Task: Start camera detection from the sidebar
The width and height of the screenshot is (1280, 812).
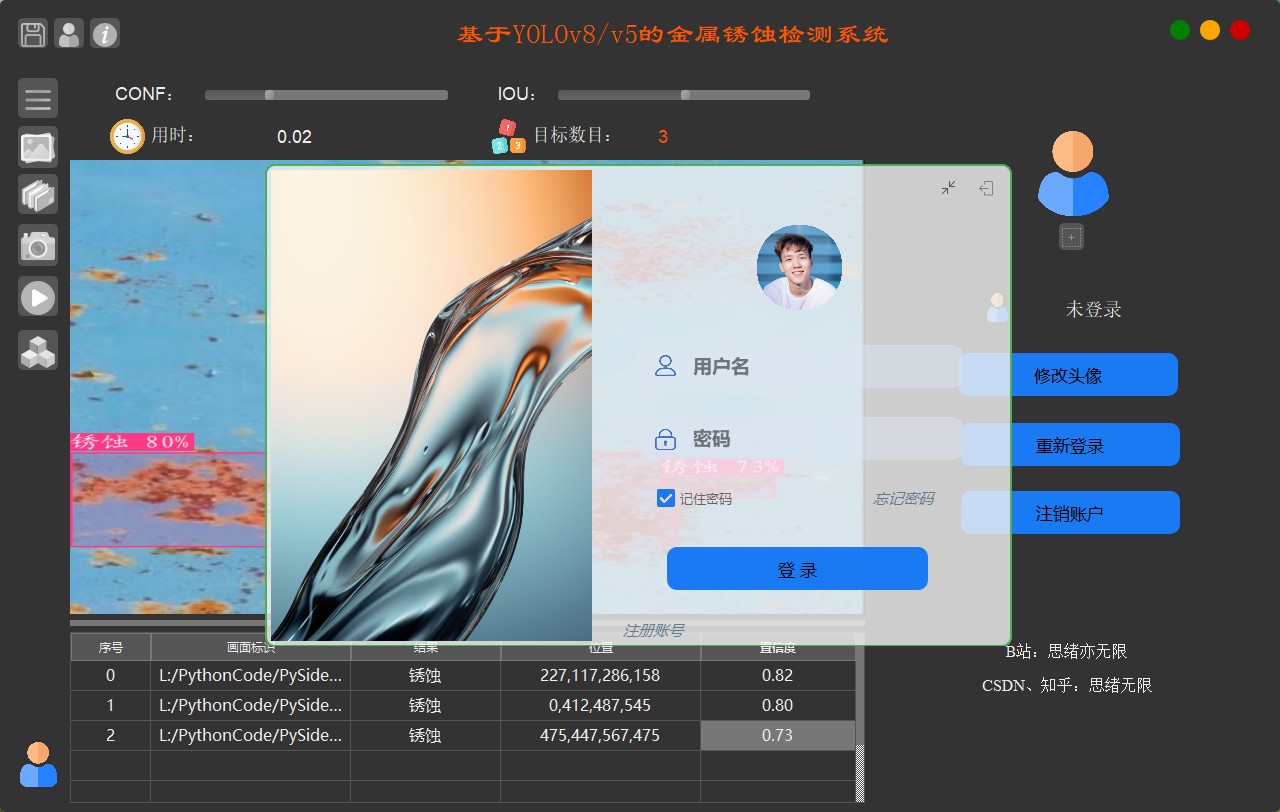Action: point(38,245)
